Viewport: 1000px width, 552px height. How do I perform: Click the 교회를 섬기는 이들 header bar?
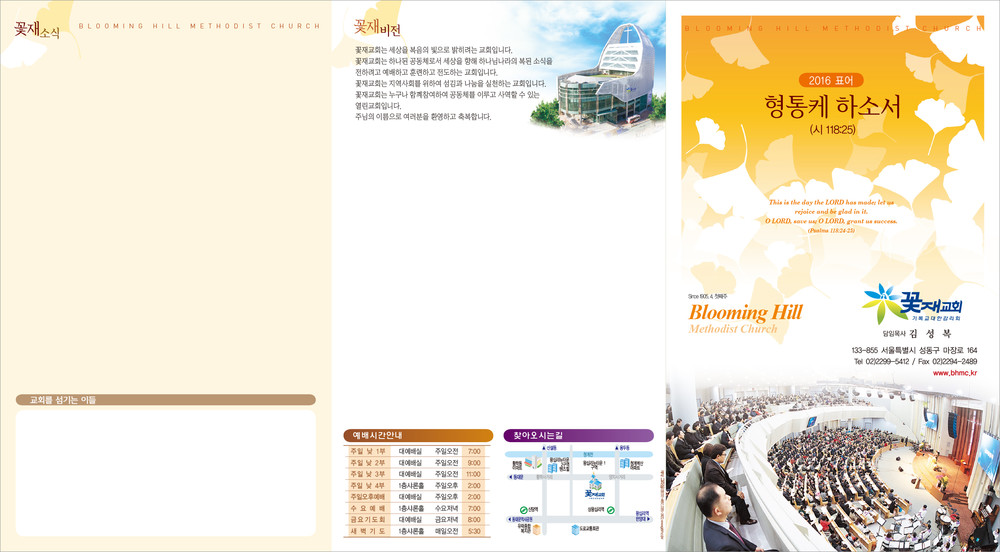(165, 400)
